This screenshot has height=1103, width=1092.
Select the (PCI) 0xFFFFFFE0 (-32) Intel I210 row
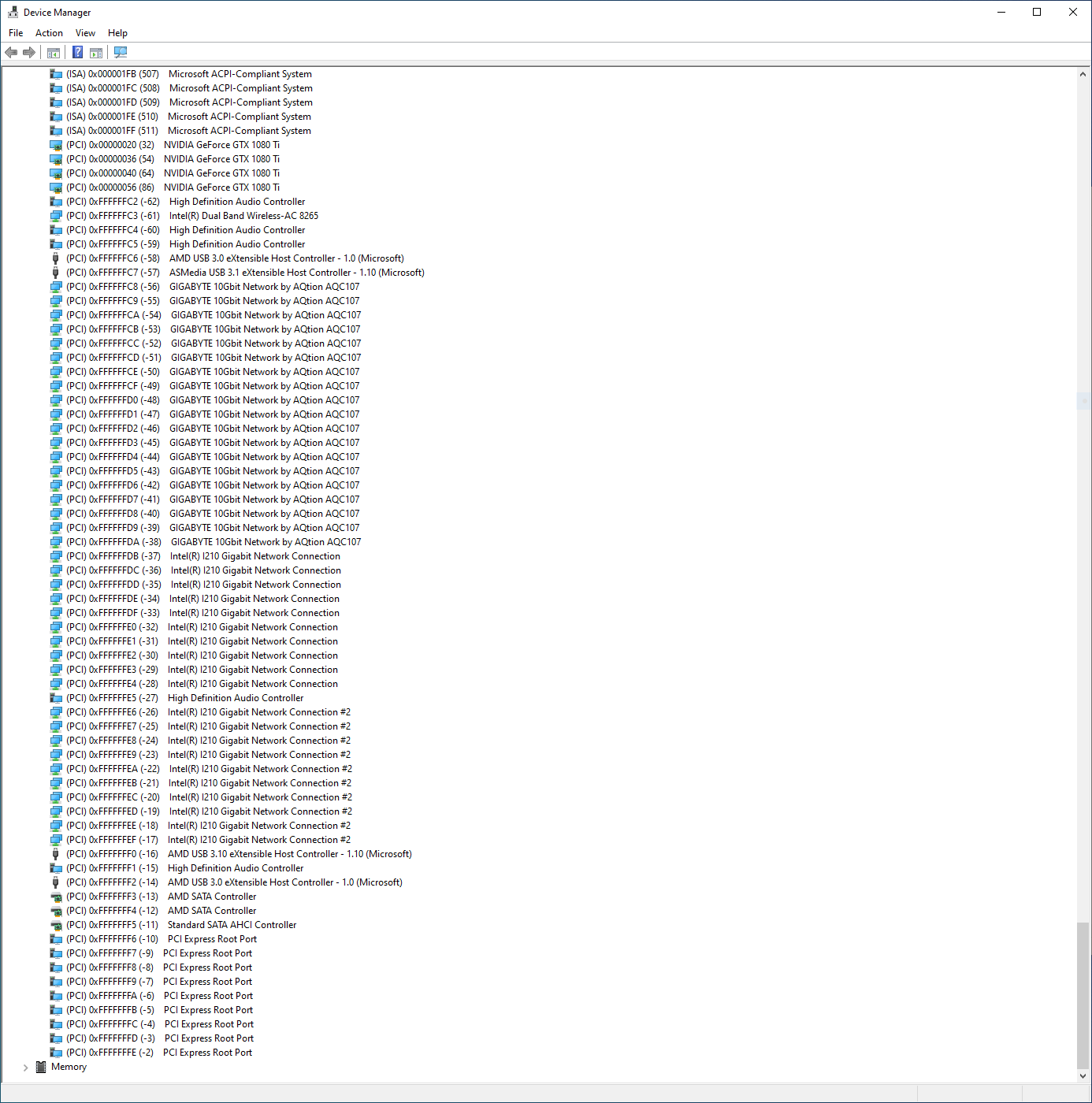(x=202, y=627)
